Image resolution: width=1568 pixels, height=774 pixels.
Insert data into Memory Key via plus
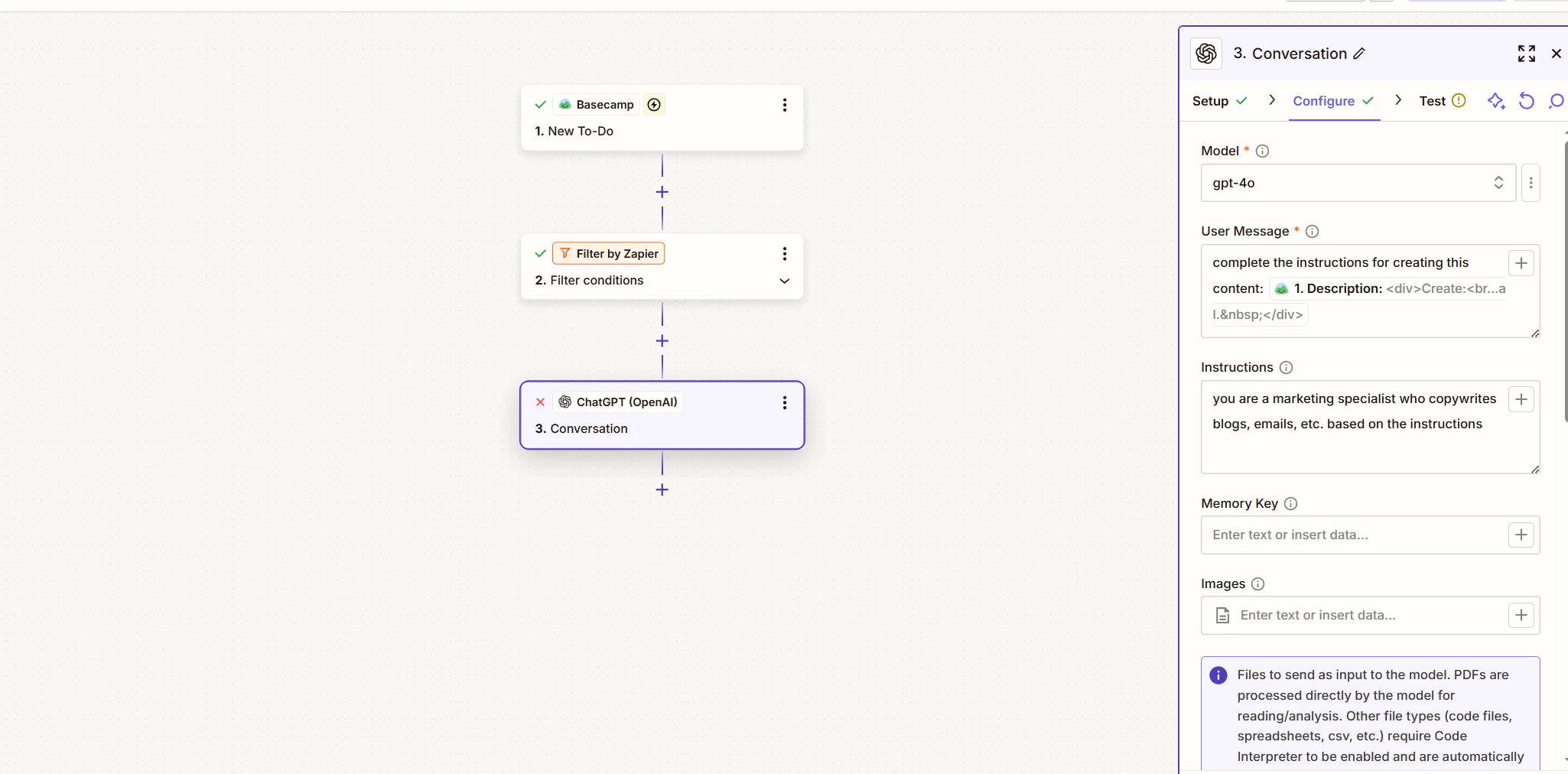coord(1521,535)
